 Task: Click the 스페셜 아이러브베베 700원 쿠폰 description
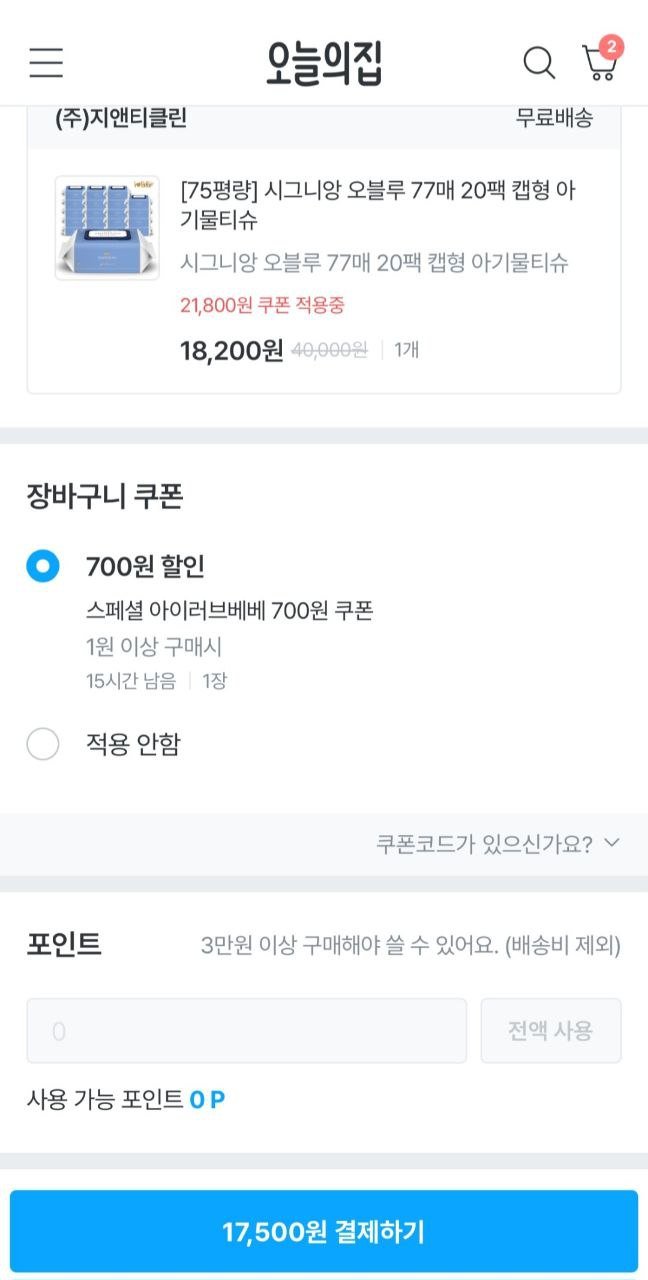pyautogui.click(x=230, y=611)
